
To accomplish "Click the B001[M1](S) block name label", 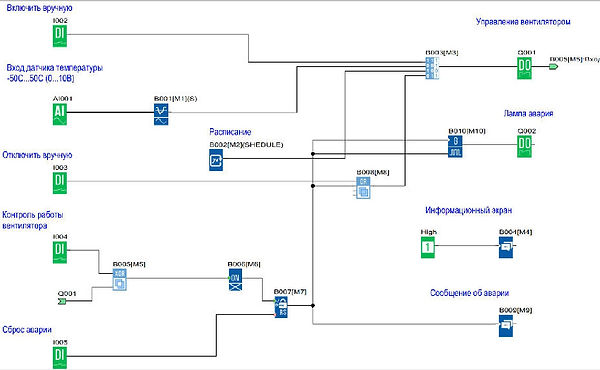I will (175, 99).
